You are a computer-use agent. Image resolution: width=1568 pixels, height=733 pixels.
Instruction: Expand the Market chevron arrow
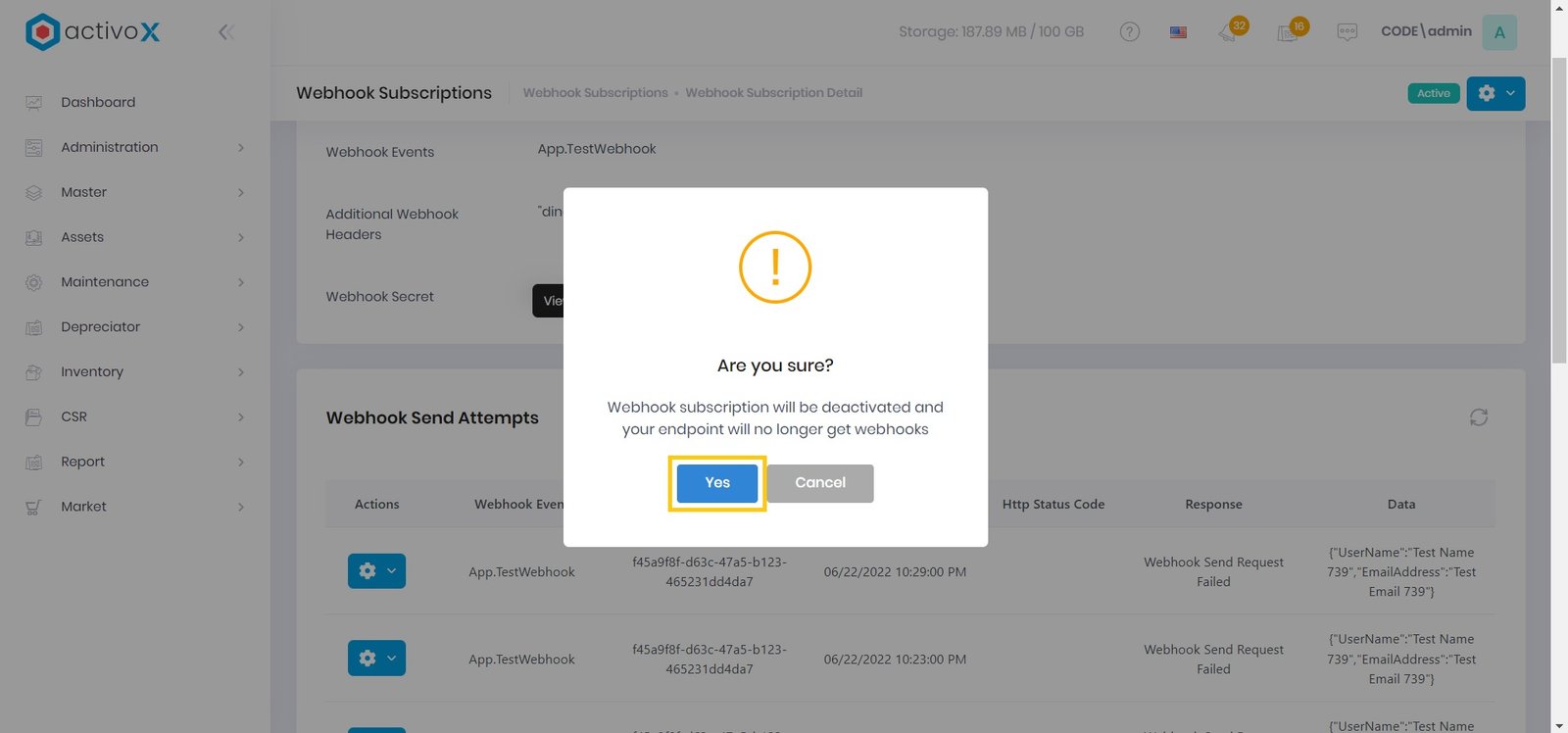(x=241, y=507)
